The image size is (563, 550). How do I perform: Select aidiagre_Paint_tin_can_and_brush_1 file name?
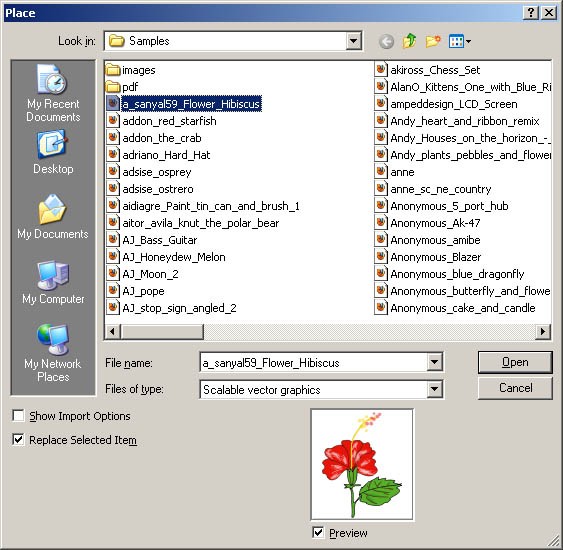tap(211, 206)
